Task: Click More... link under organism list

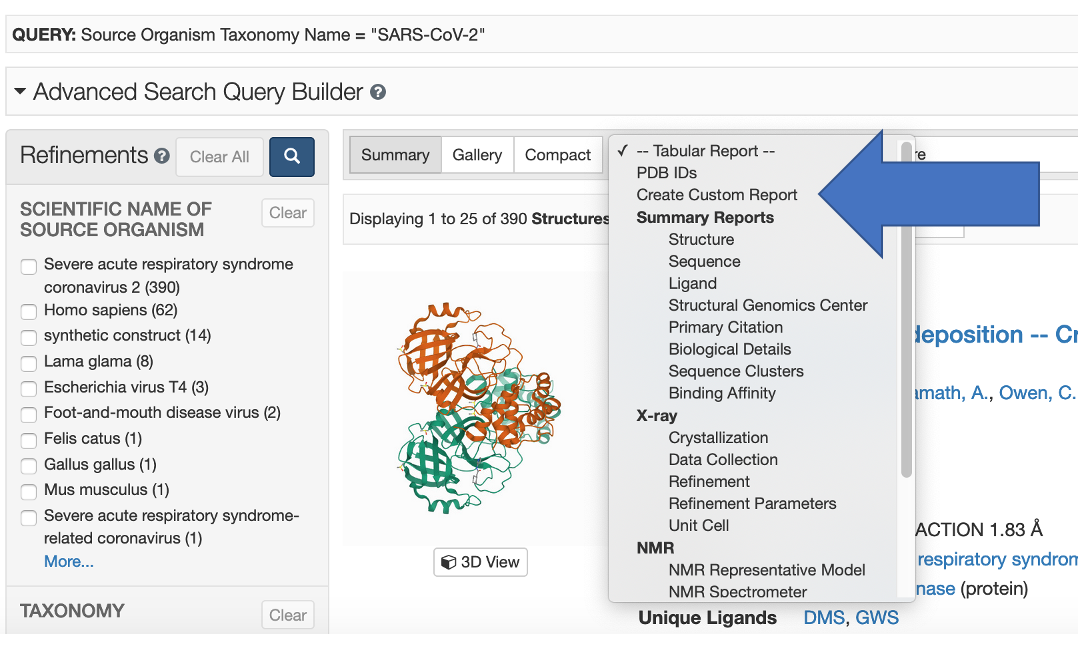Action: [x=69, y=562]
